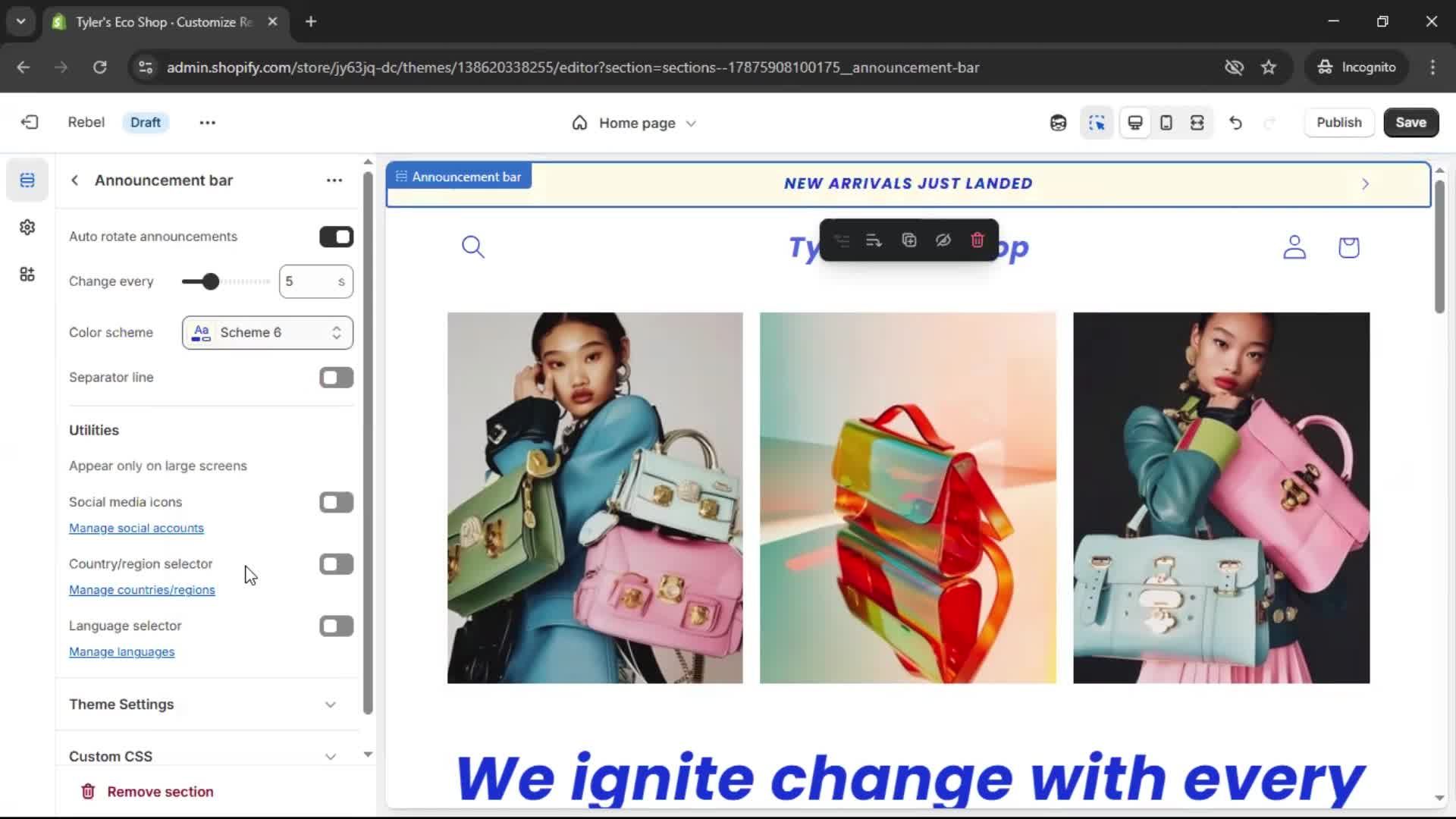Click the red delete icon in floating toolbar
The image size is (1456, 819).
point(977,240)
